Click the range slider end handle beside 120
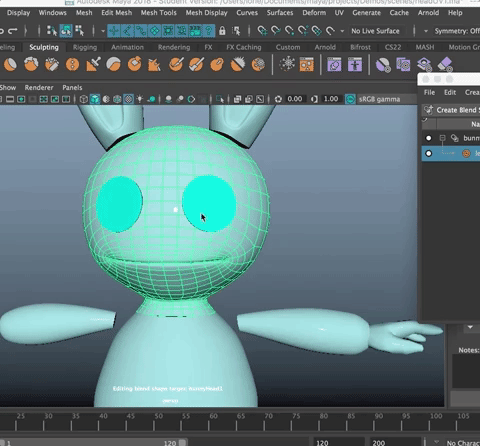The width and height of the screenshot is (480, 446). click(x=182, y=442)
